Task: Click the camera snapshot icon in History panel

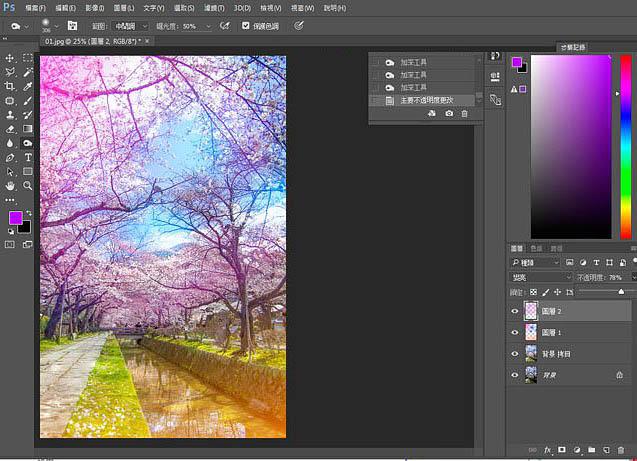Action: click(448, 114)
